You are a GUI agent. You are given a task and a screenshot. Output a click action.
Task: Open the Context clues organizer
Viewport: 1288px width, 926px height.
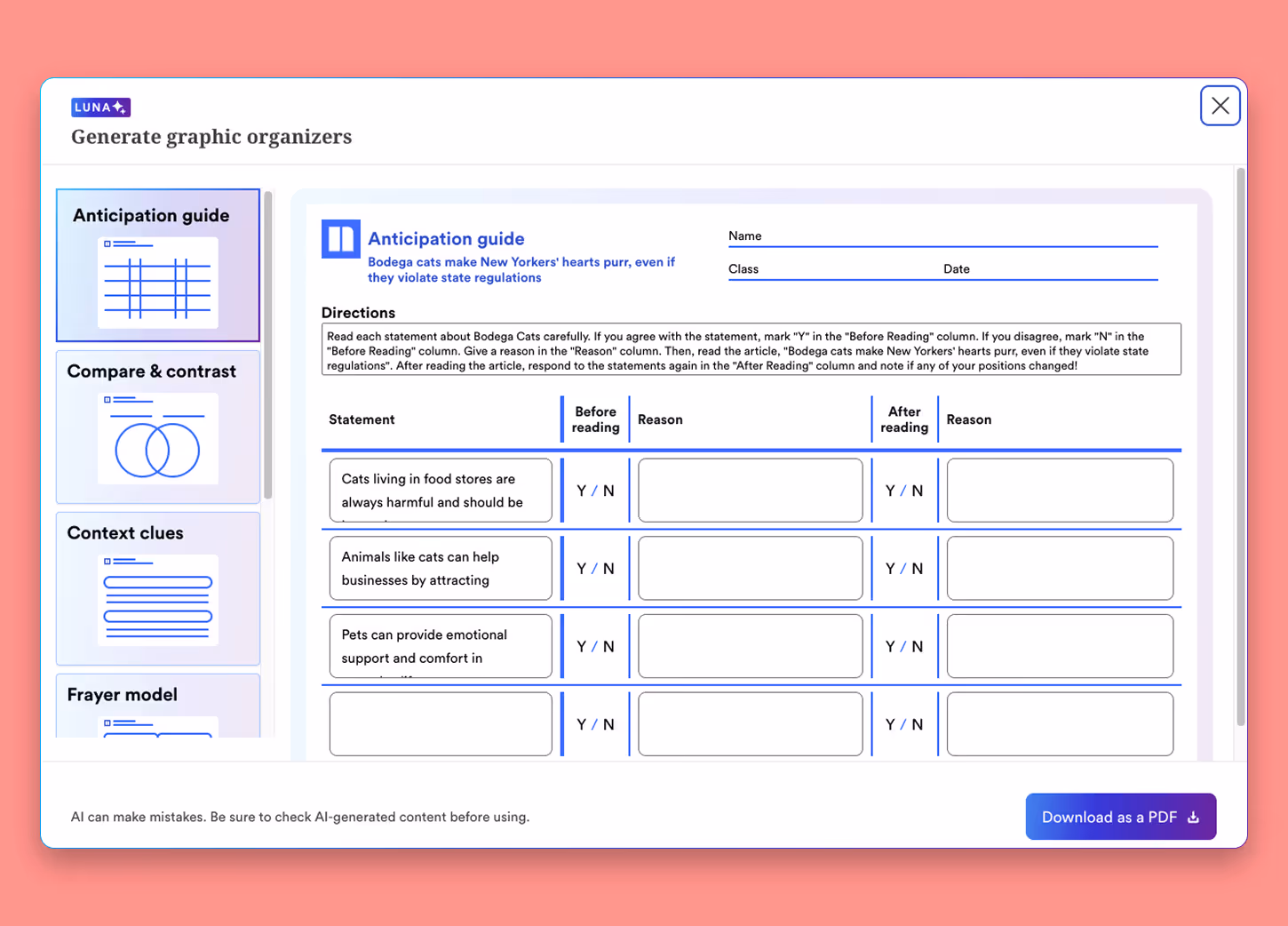click(x=158, y=588)
